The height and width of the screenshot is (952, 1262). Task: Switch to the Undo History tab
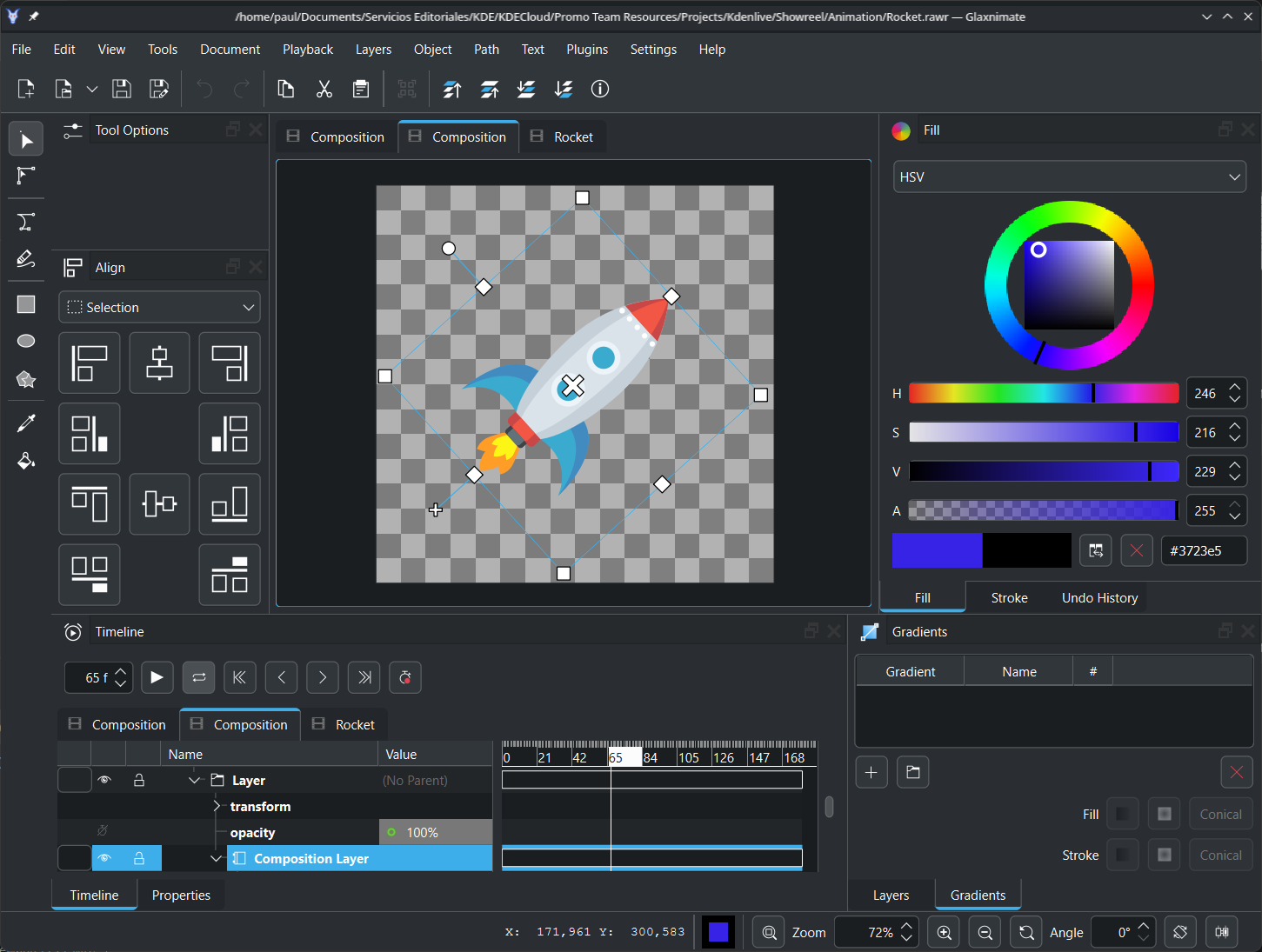click(1098, 597)
